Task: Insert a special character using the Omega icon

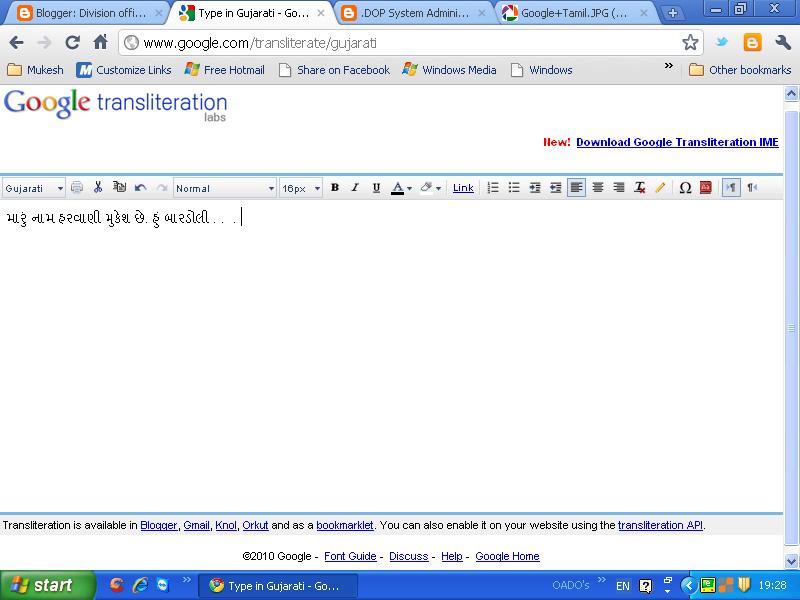Action: [685, 187]
